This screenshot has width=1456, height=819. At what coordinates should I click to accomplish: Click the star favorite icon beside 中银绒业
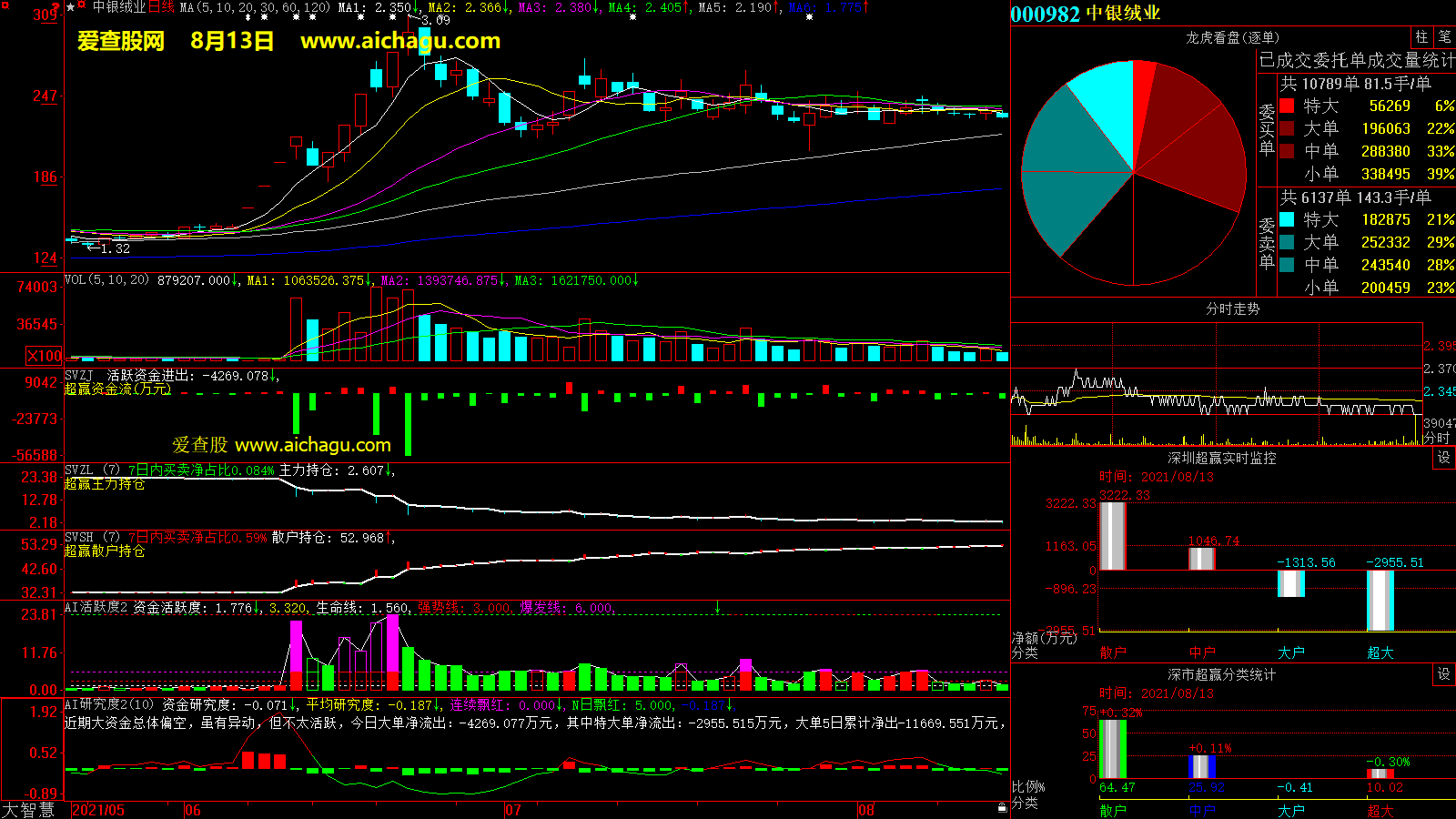[71, 7]
